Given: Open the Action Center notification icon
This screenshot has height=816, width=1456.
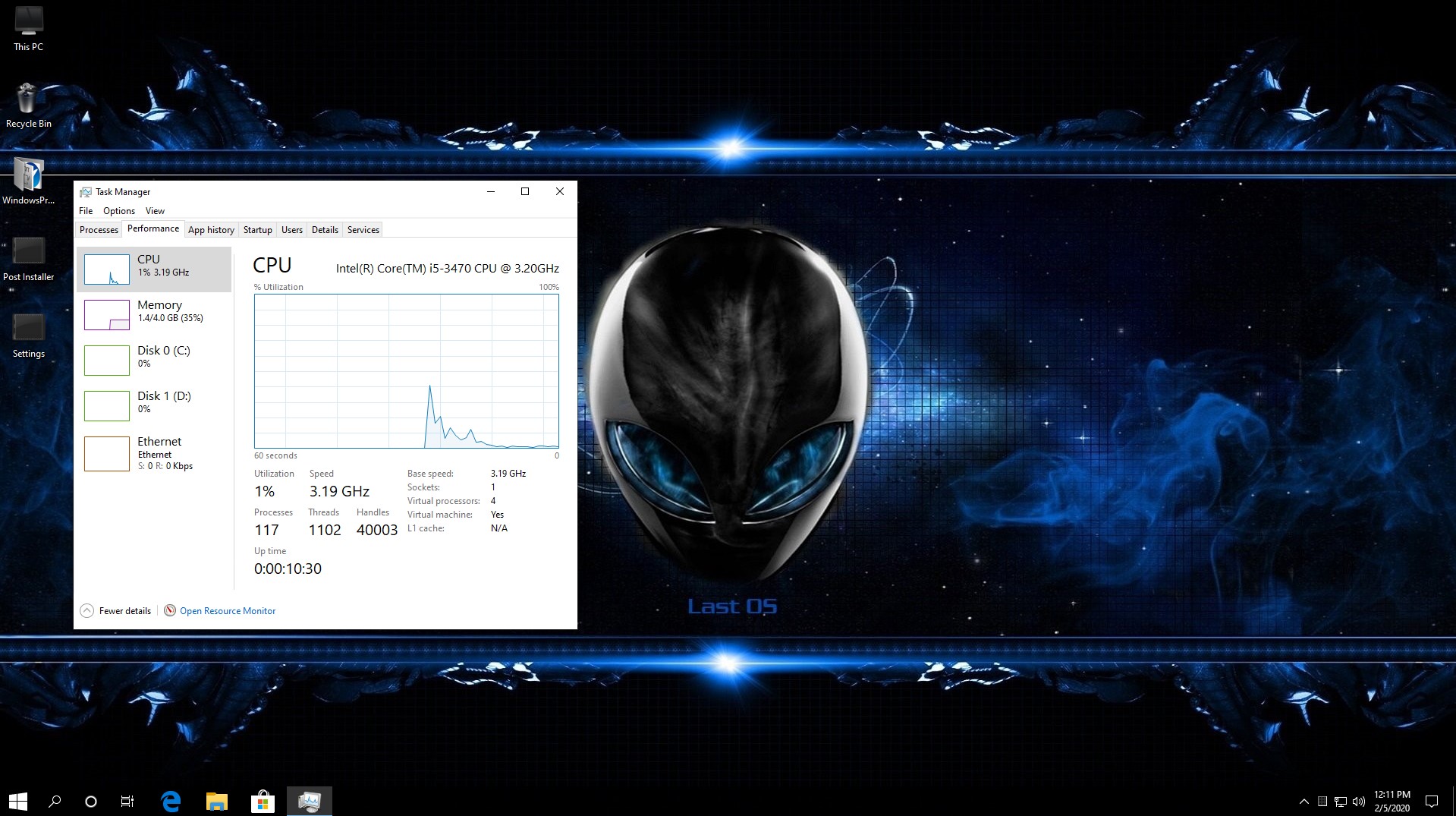Looking at the screenshot, I should pos(1432,802).
